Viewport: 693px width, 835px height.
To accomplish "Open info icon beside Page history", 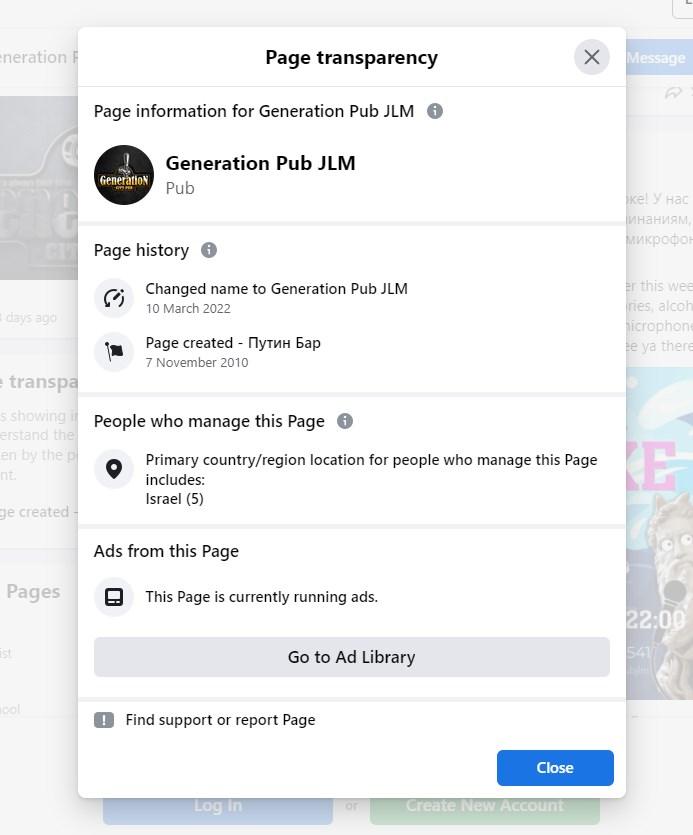I will coord(209,250).
